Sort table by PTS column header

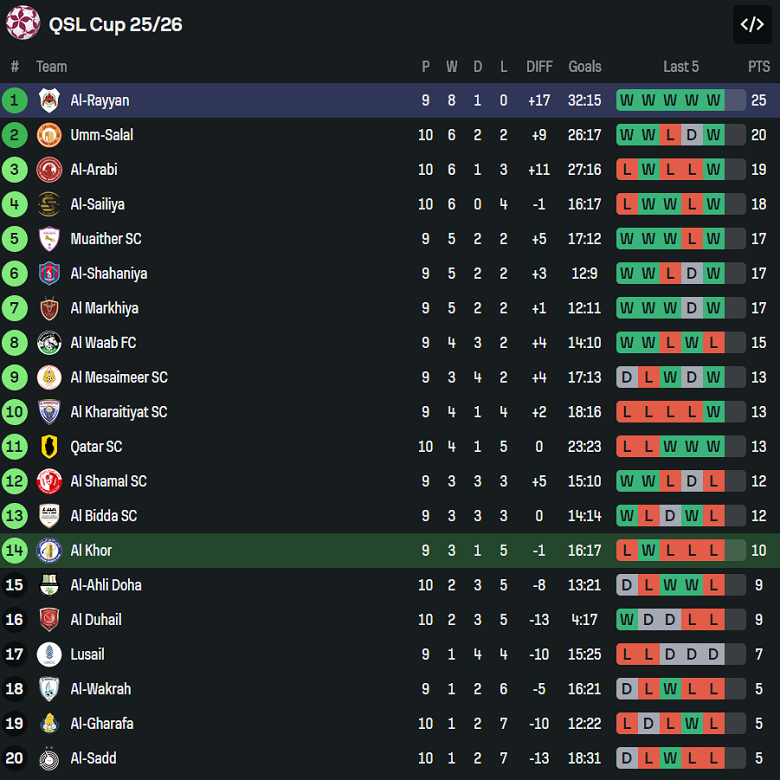click(759, 67)
